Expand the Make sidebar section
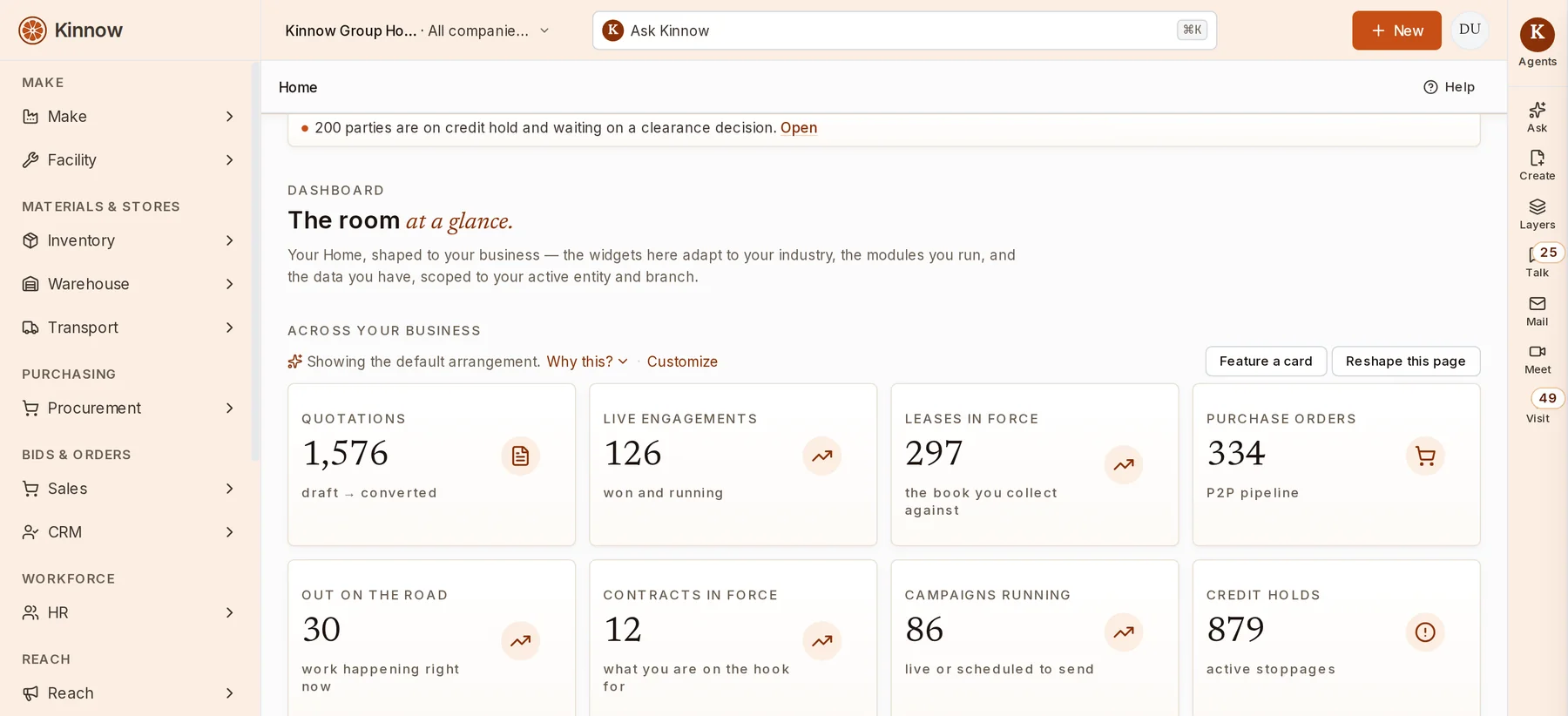Image resolution: width=1568 pixels, height=716 pixels. coord(129,117)
